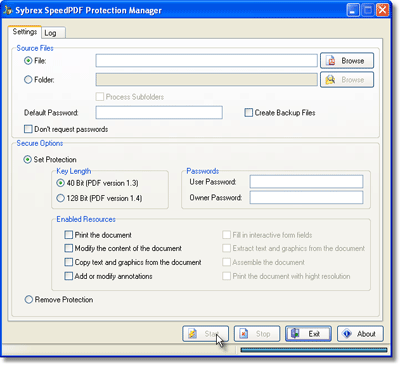Click the door icon on Exit button
This screenshot has height=365, width=400.
[295, 333]
